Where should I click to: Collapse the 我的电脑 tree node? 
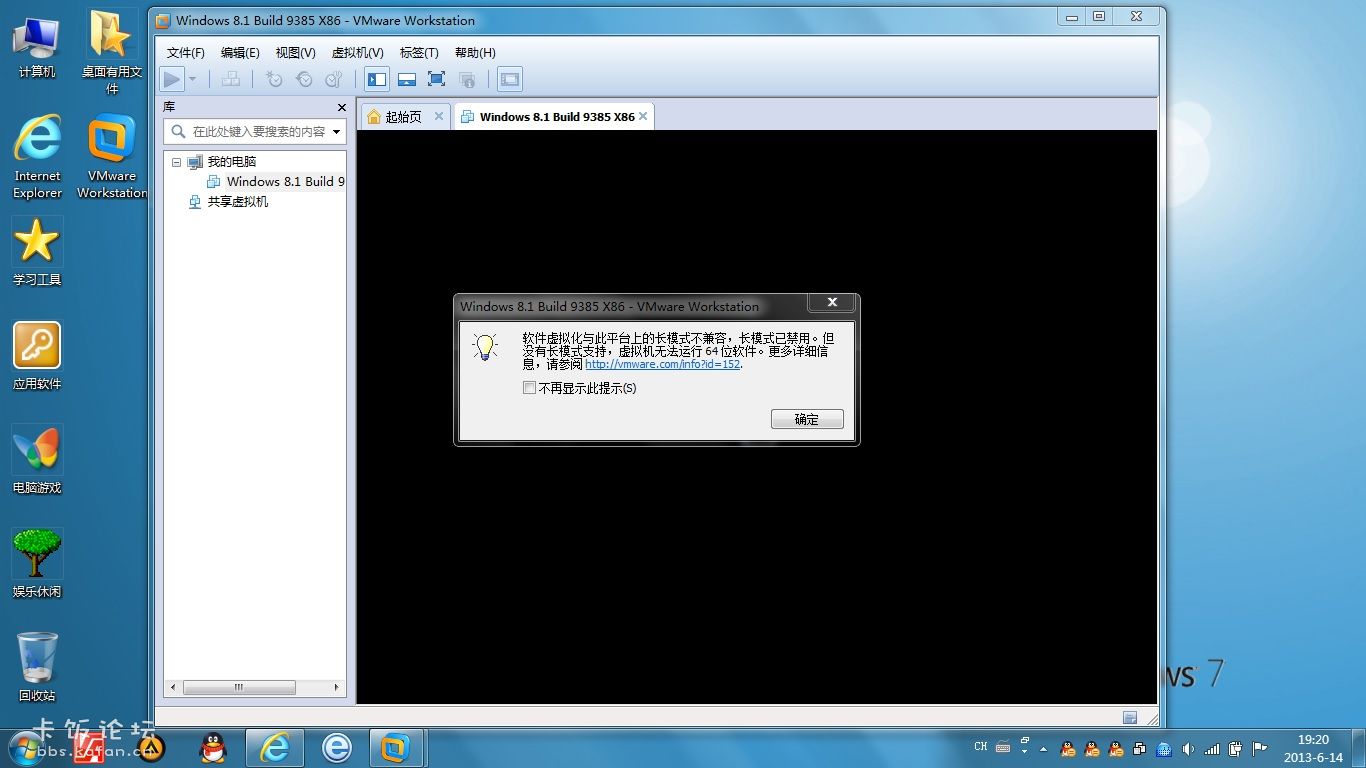click(177, 162)
